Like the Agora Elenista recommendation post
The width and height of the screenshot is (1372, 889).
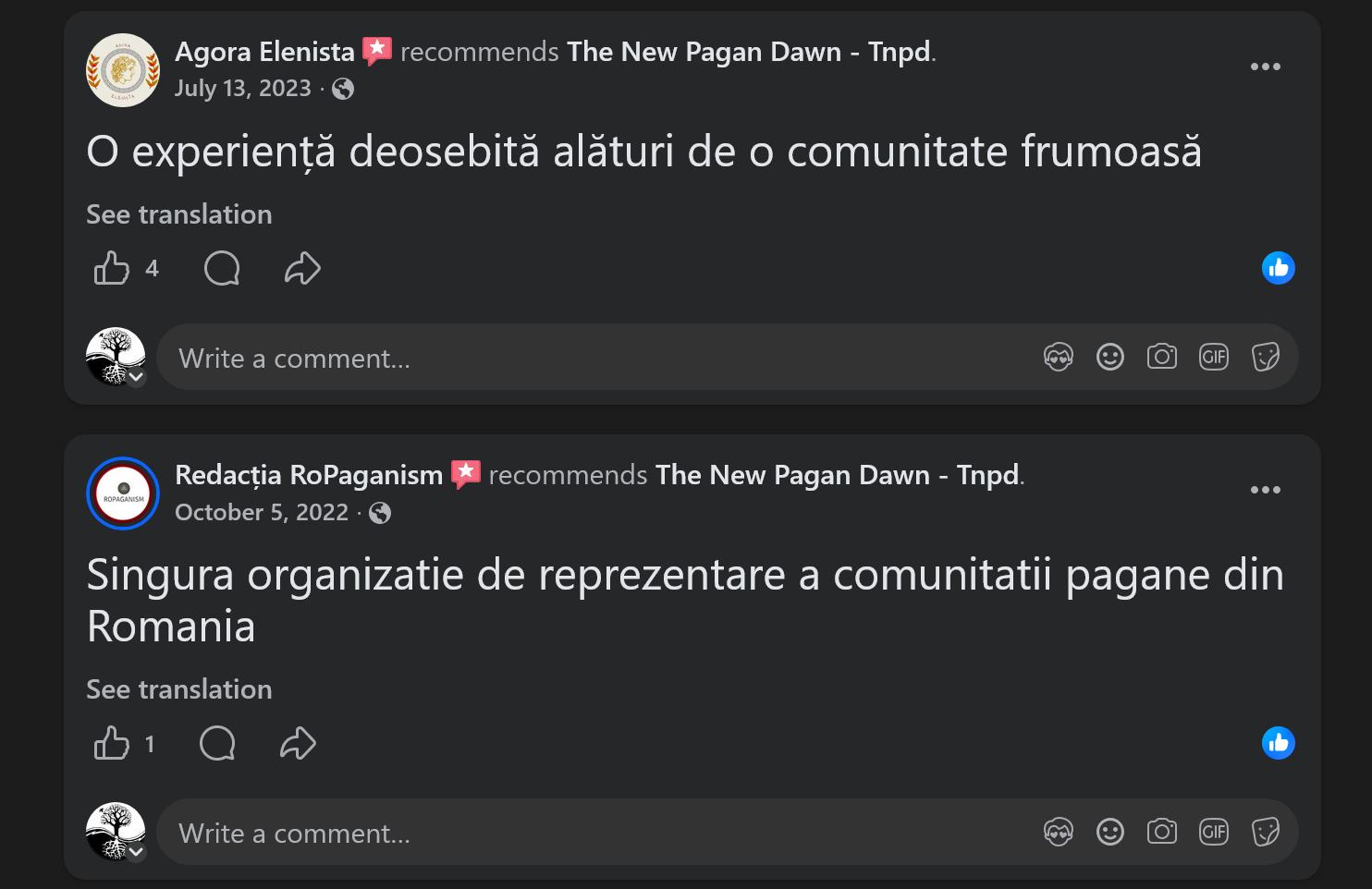(x=112, y=269)
